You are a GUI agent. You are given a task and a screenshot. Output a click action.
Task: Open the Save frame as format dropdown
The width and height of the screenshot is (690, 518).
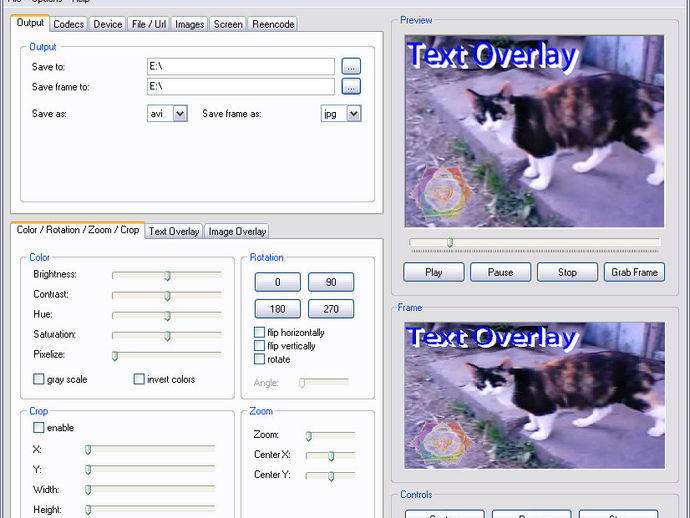(341, 114)
